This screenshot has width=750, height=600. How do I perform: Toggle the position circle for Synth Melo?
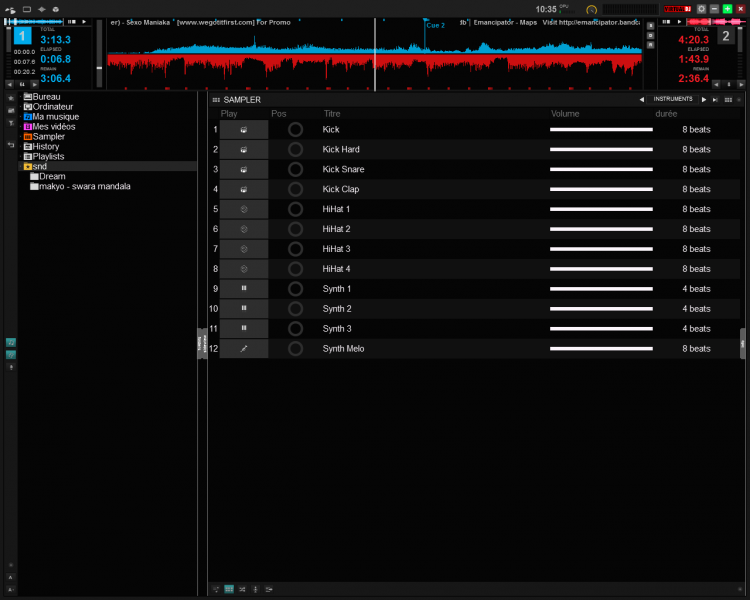(x=296, y=349)
